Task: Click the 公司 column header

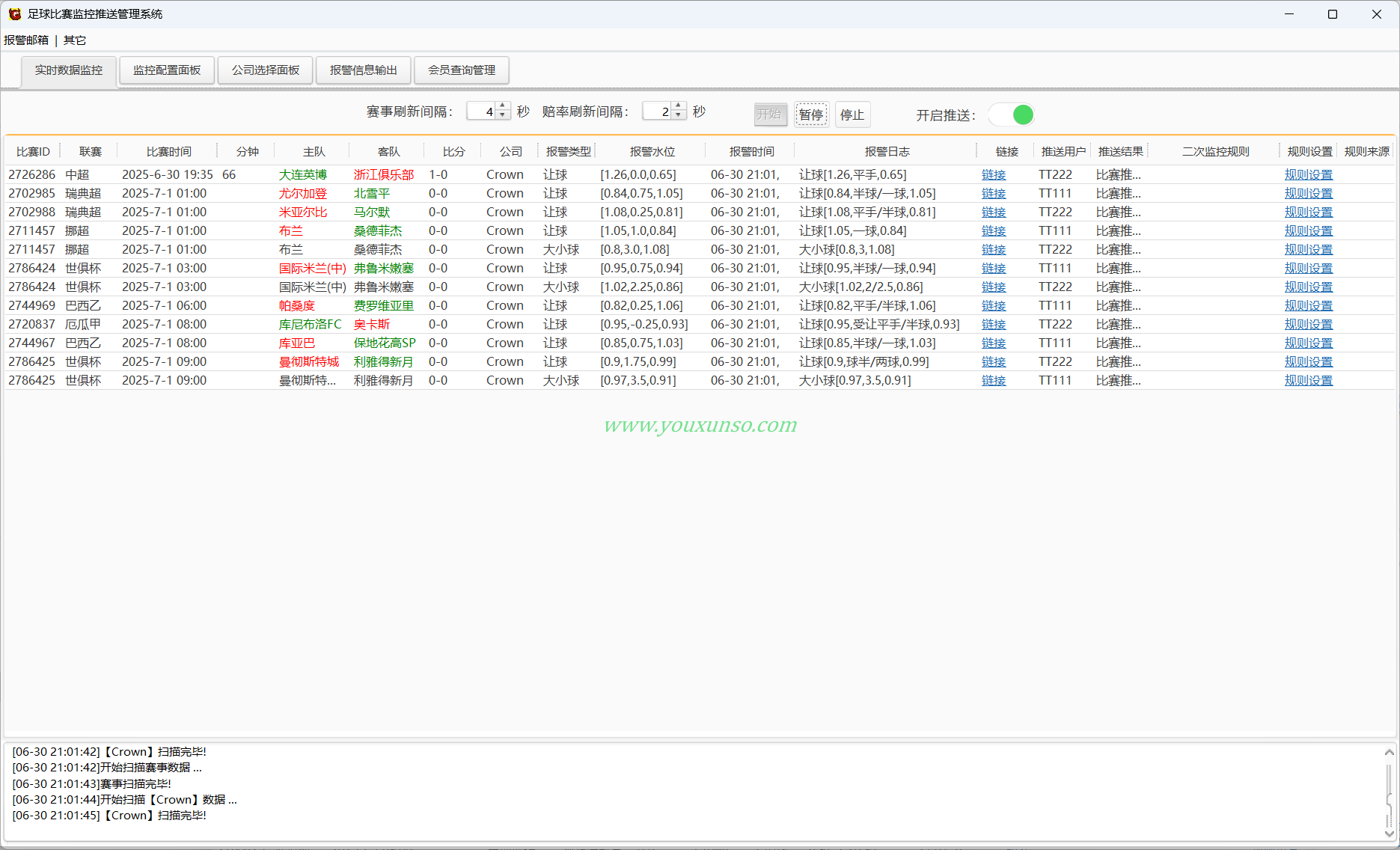Action: pyautogui.click(x=511, y=152)
